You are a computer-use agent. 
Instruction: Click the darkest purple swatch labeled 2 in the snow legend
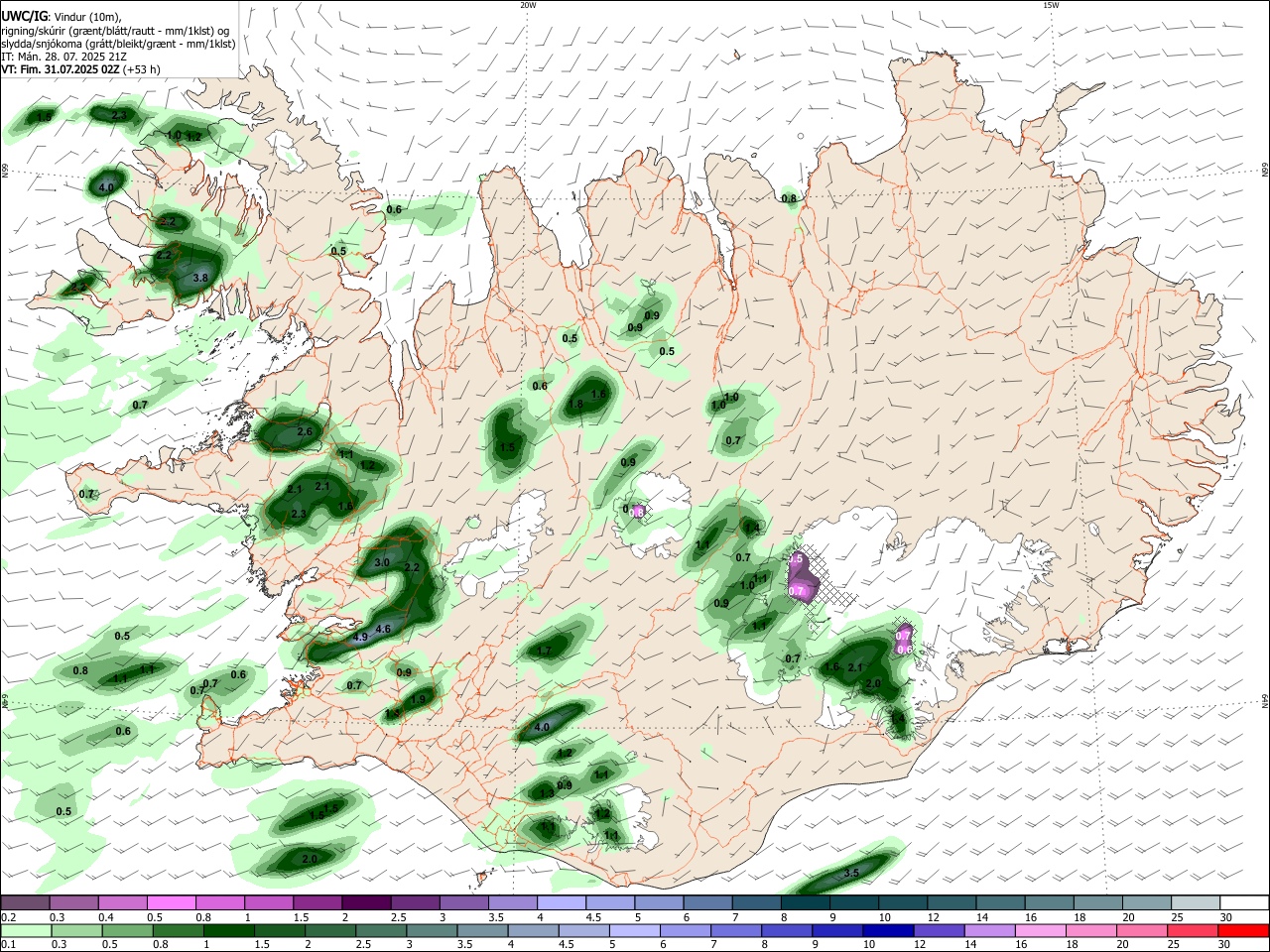[366, 902]
